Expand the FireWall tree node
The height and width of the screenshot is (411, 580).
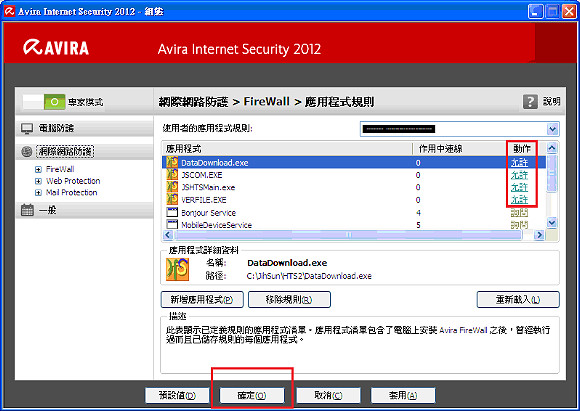point(38,169)
